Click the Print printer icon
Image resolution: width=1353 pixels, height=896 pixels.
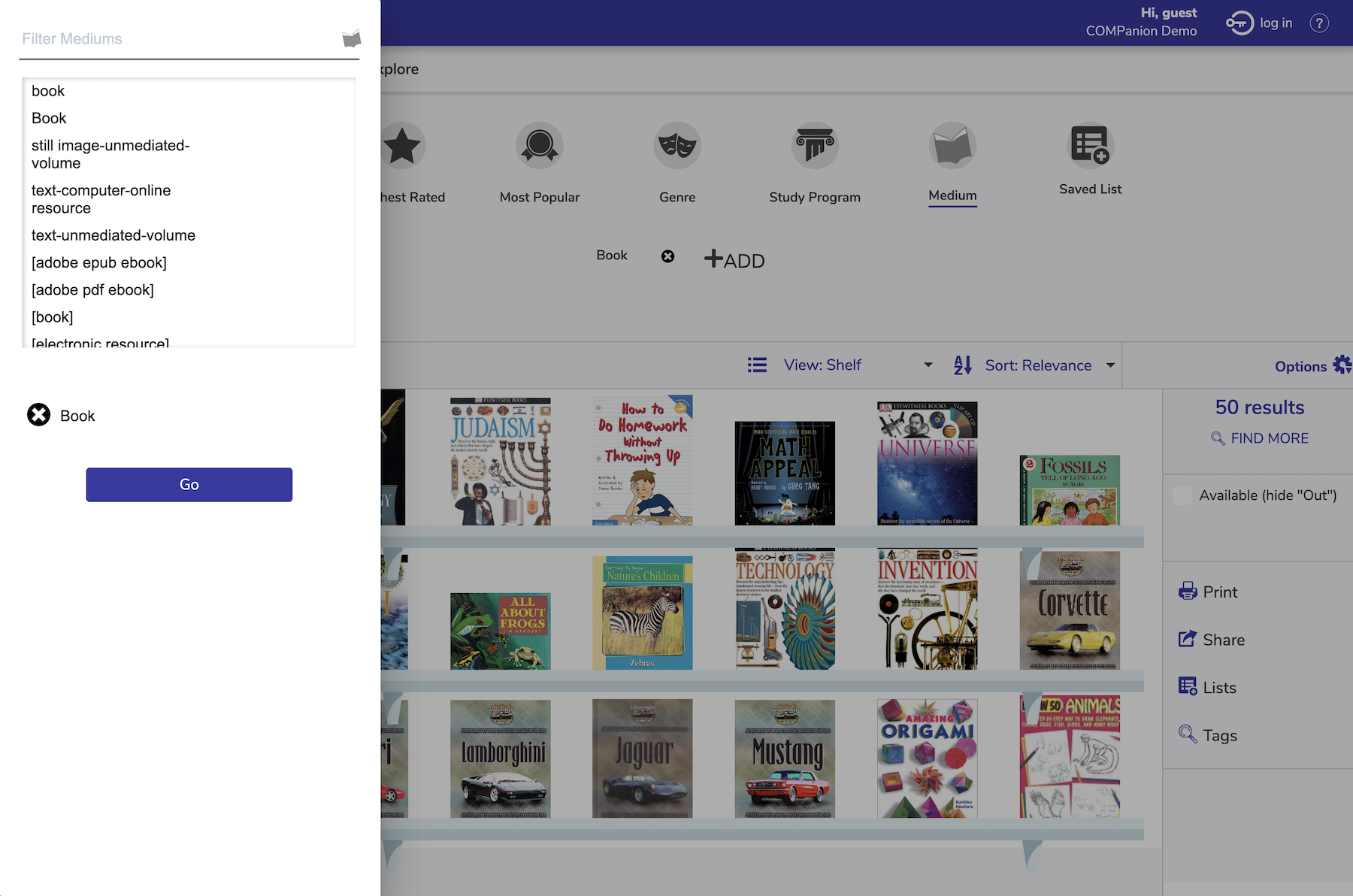pyautogui.click(x=1188, y=592)
